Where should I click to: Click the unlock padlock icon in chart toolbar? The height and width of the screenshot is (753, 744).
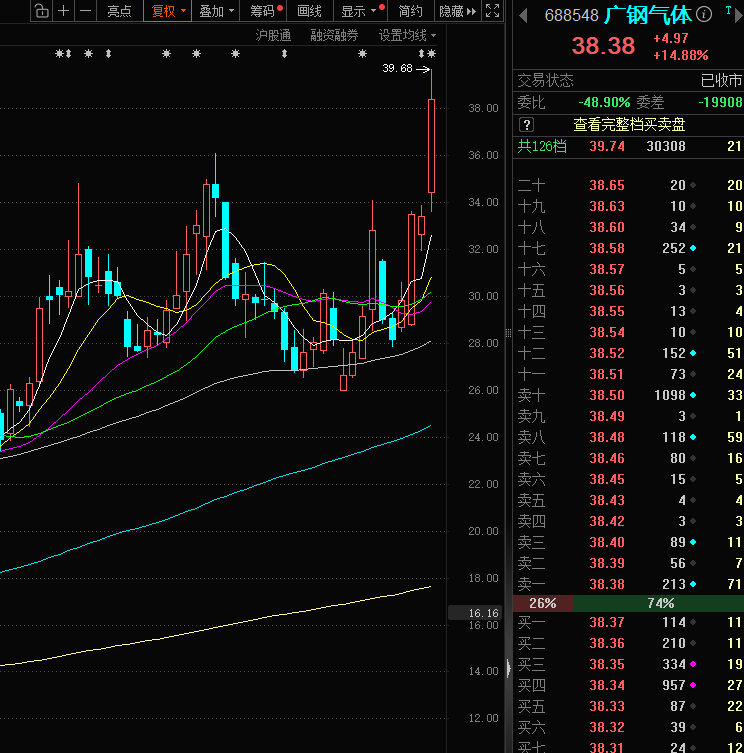(x=41, y=11)
